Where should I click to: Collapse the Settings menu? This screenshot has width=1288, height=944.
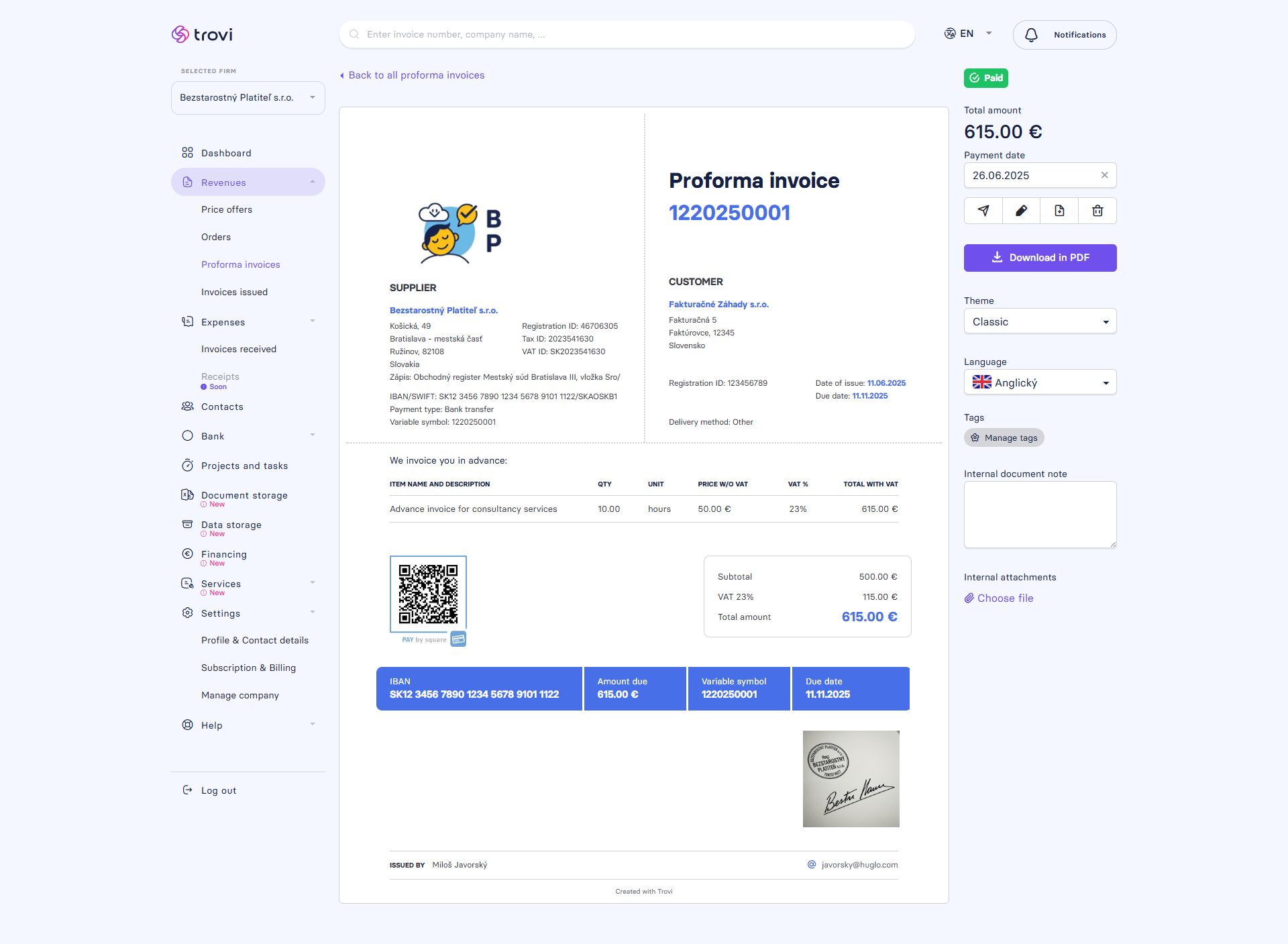pos(248,613)
